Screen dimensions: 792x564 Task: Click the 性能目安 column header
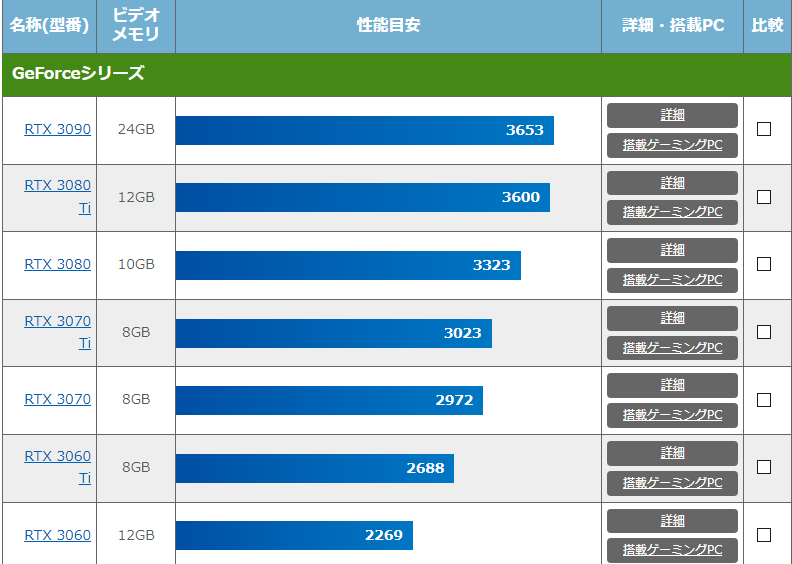[388, 26]
